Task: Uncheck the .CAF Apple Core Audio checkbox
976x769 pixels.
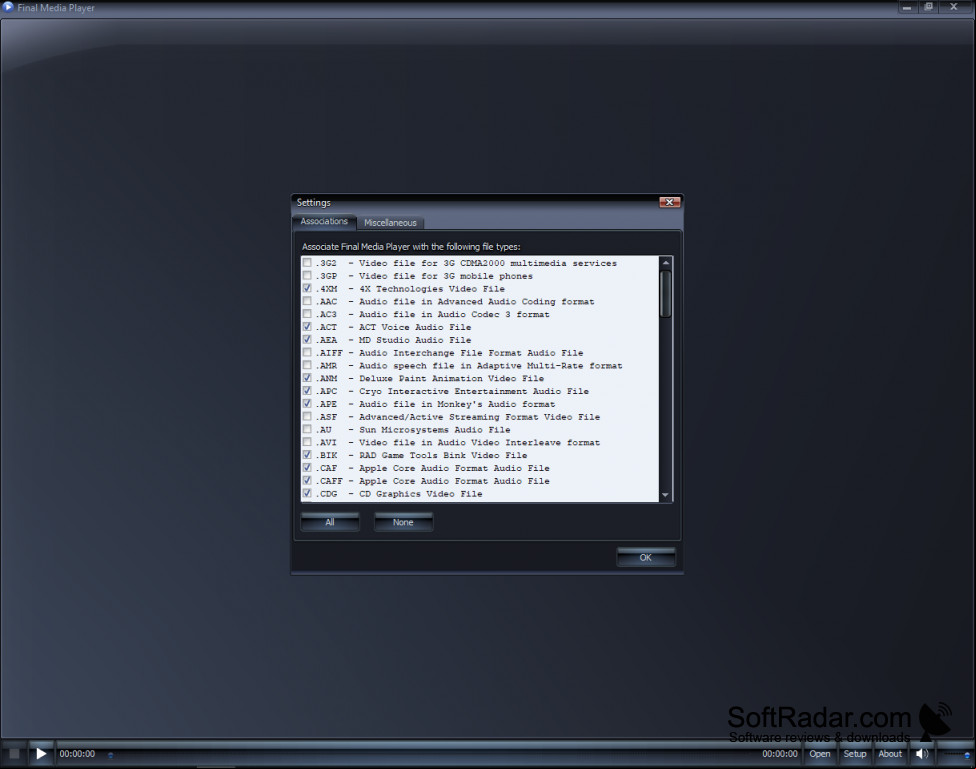Action: point(307,468)
